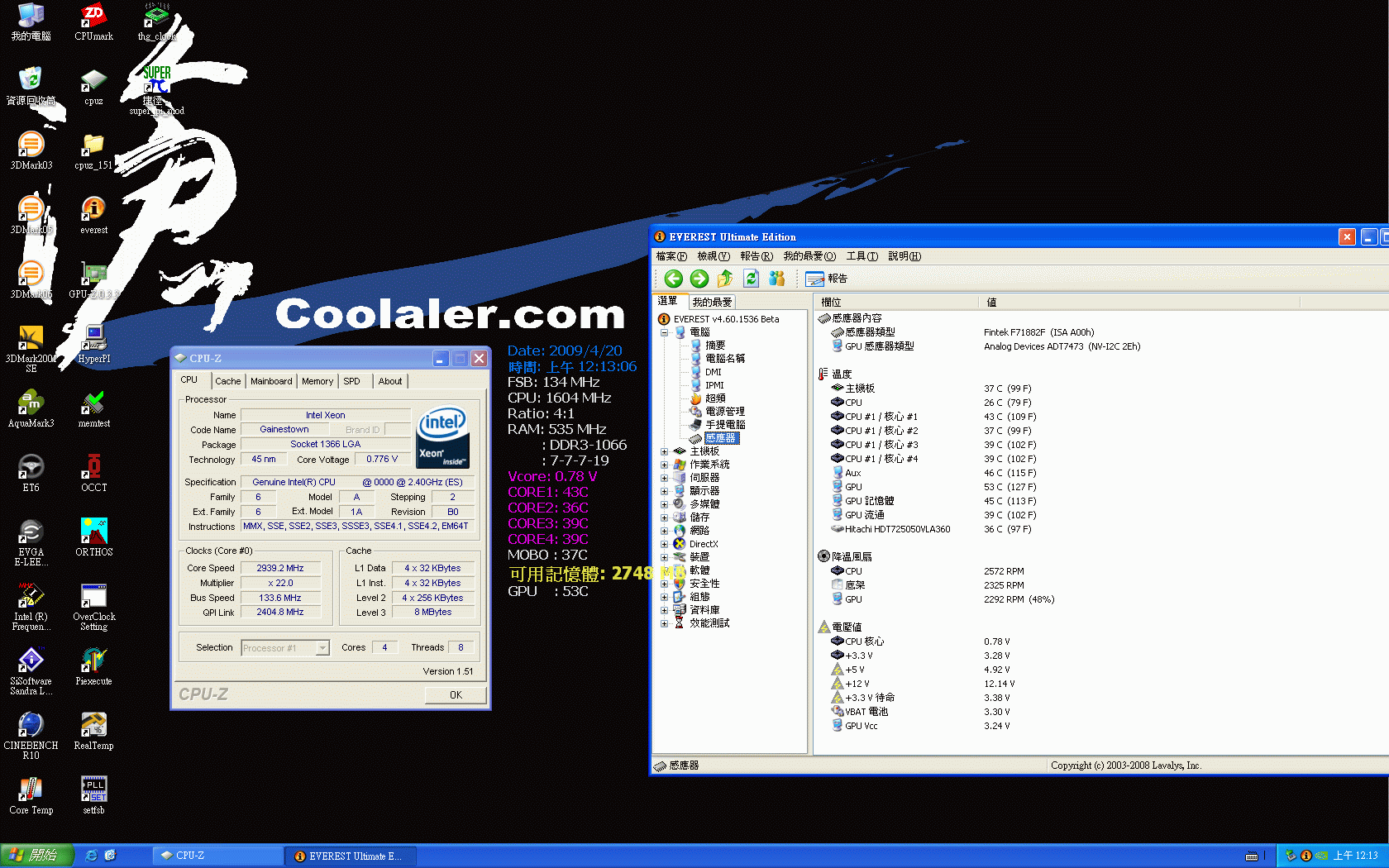This screenshot has width=1389, height=868.
Task: Click the OK button in CPU-Z
Action: 456,695
